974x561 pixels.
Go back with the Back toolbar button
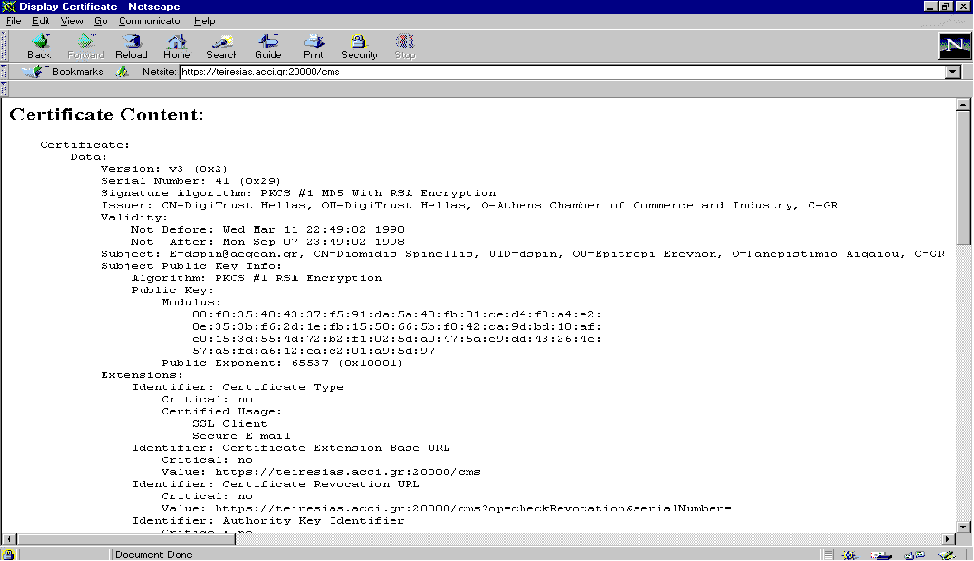coord(39,47)
